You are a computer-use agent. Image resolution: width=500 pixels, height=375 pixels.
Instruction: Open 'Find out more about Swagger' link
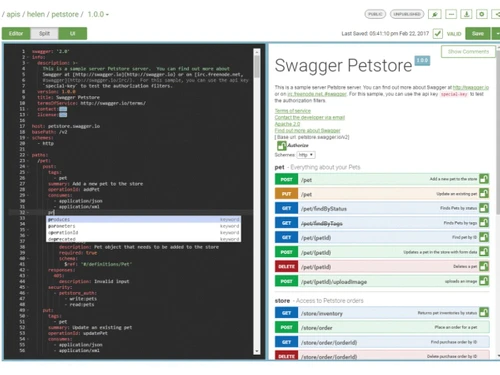[307, 130]
